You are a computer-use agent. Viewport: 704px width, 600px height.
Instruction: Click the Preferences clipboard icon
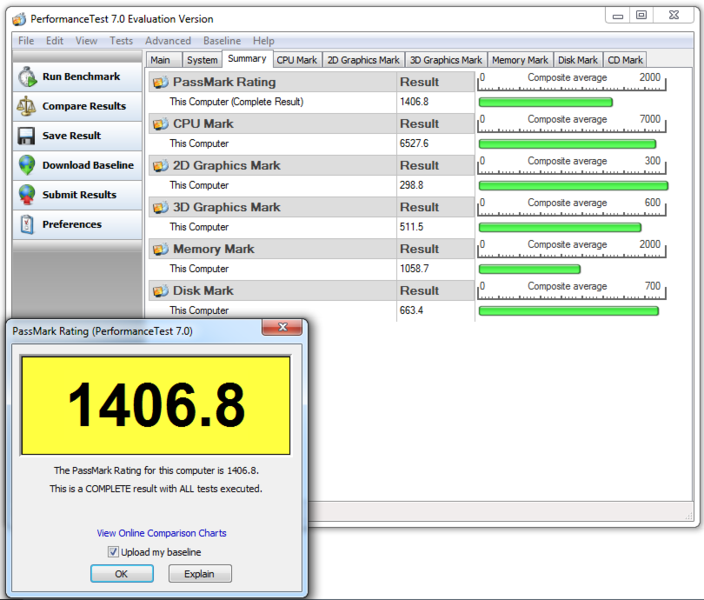[x=27, y=225]
